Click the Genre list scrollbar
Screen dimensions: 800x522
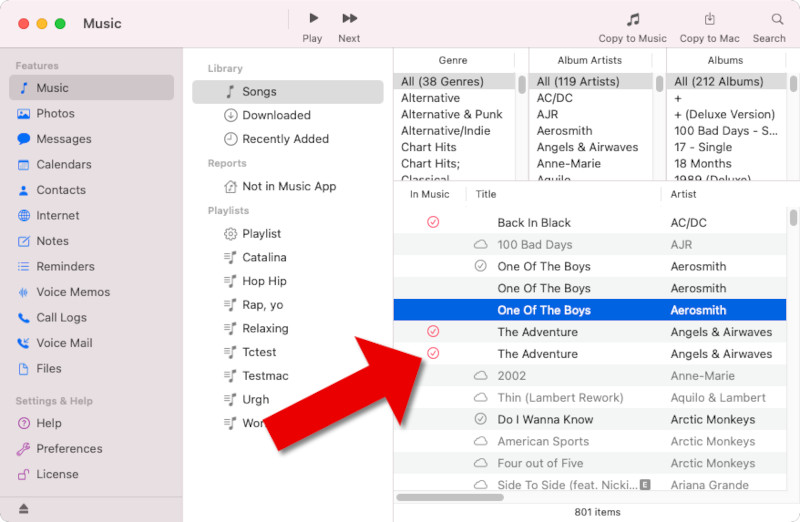click(x=521, y=84)
